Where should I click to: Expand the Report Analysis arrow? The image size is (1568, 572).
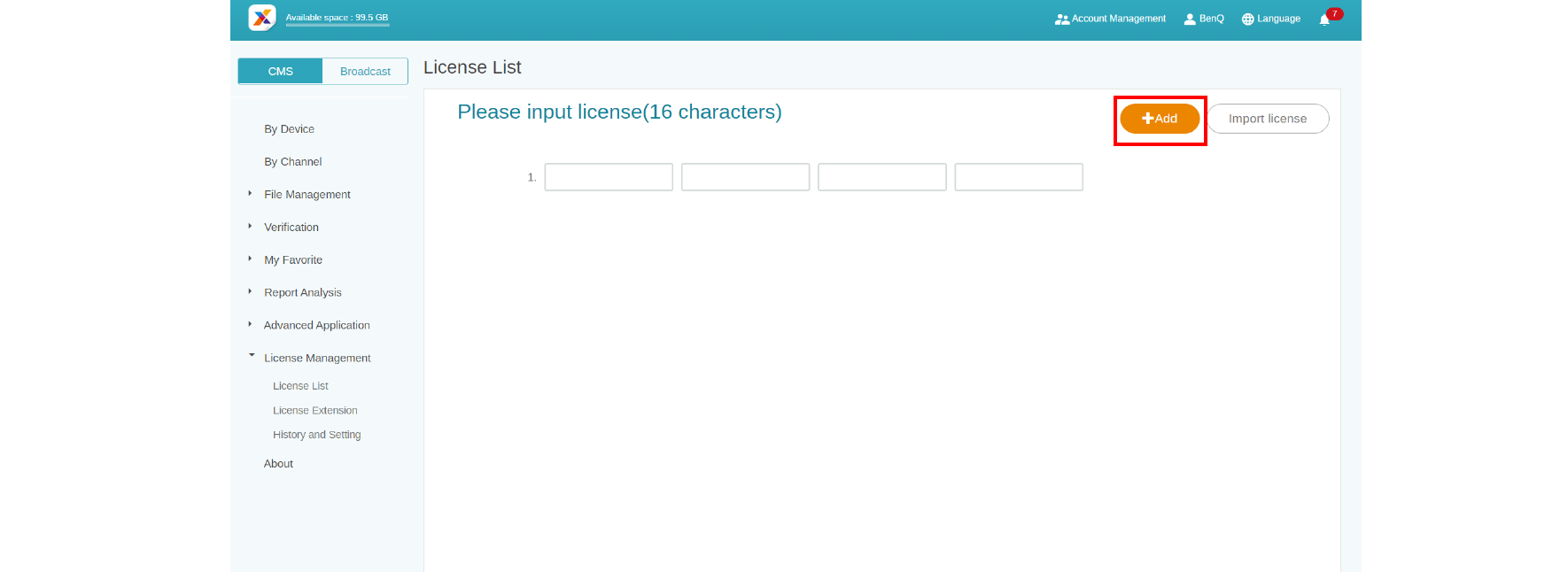[x=251, y=291]
